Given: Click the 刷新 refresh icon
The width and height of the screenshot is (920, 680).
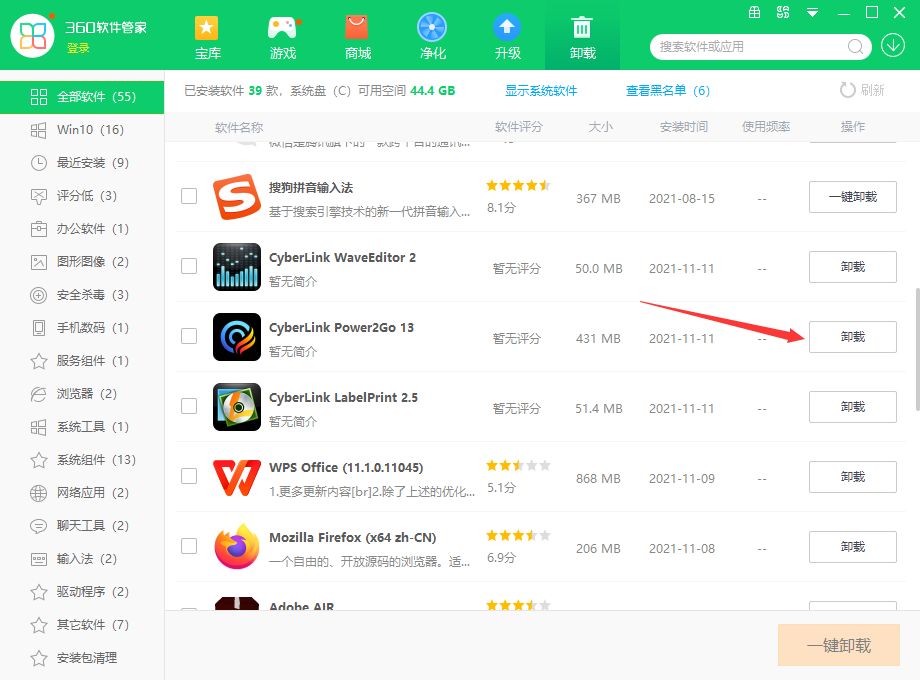Looking at the screenshot, I should point(847,90).
